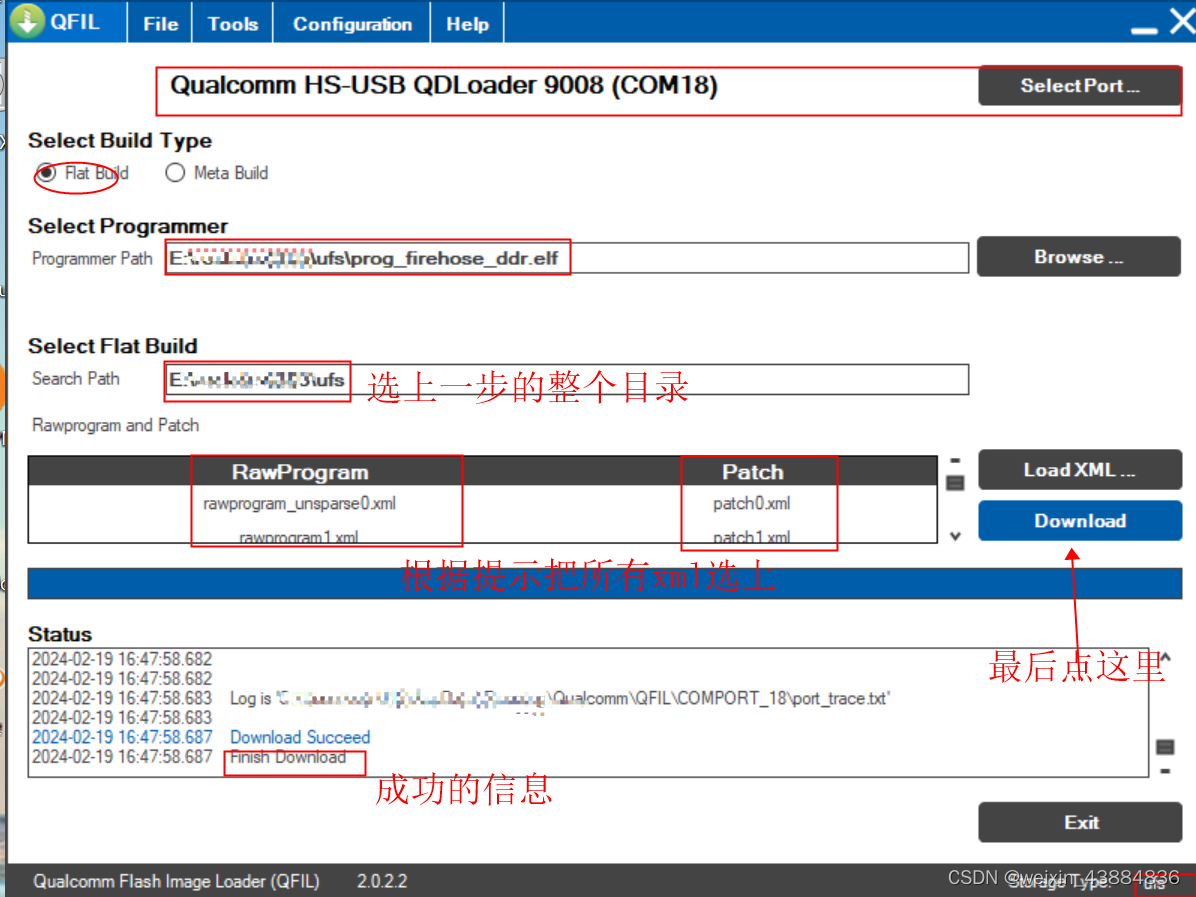Select rawprogram_unsparse0.xml row
The width and height of the screenshot is (1196, 897).
coord(299,503)
